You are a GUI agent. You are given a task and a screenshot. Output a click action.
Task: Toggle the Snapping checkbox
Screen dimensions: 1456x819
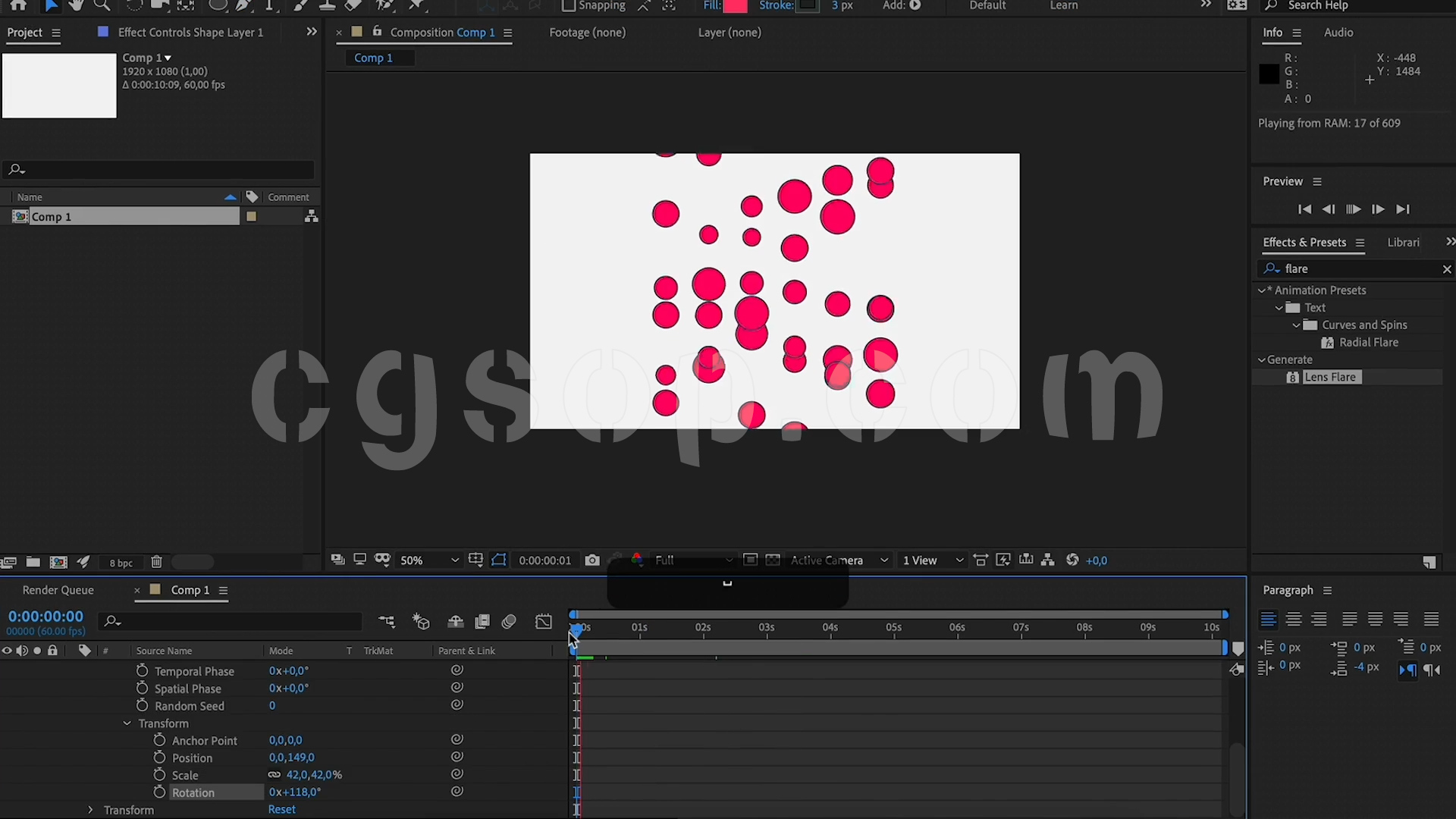point(569,6)
